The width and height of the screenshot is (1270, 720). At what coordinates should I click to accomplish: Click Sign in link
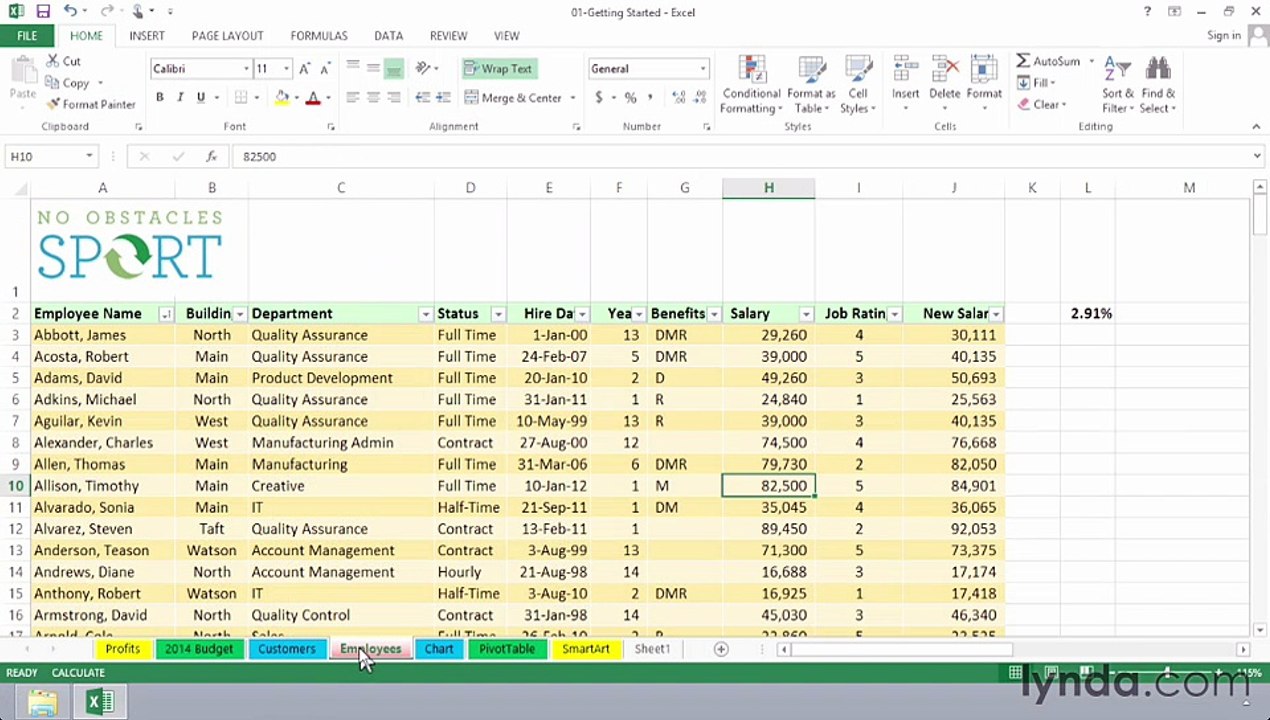(x=1224, y=36)
